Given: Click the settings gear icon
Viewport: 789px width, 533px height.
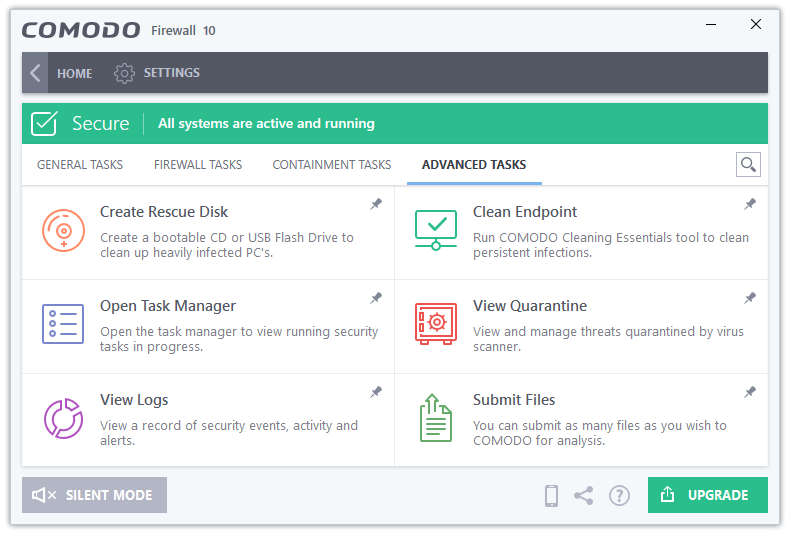Looking at the screenshot, I should coord(124,73).
